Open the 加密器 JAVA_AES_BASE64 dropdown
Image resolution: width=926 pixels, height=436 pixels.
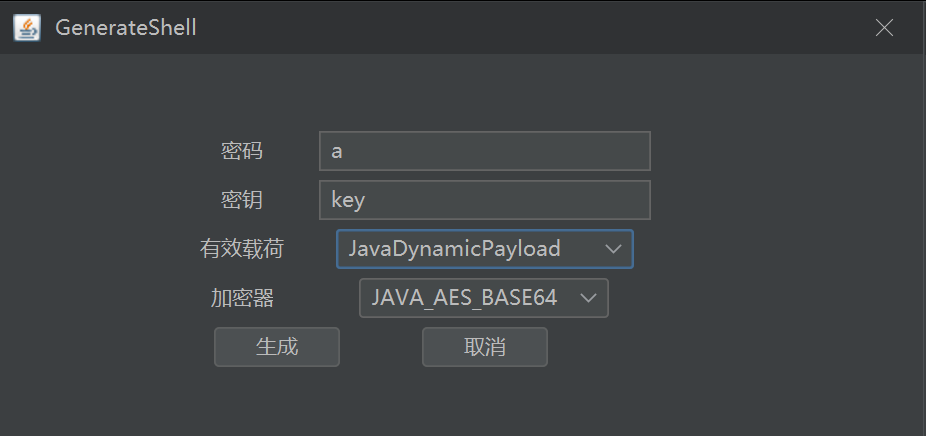pyautogui.click(x=484, y=298)
